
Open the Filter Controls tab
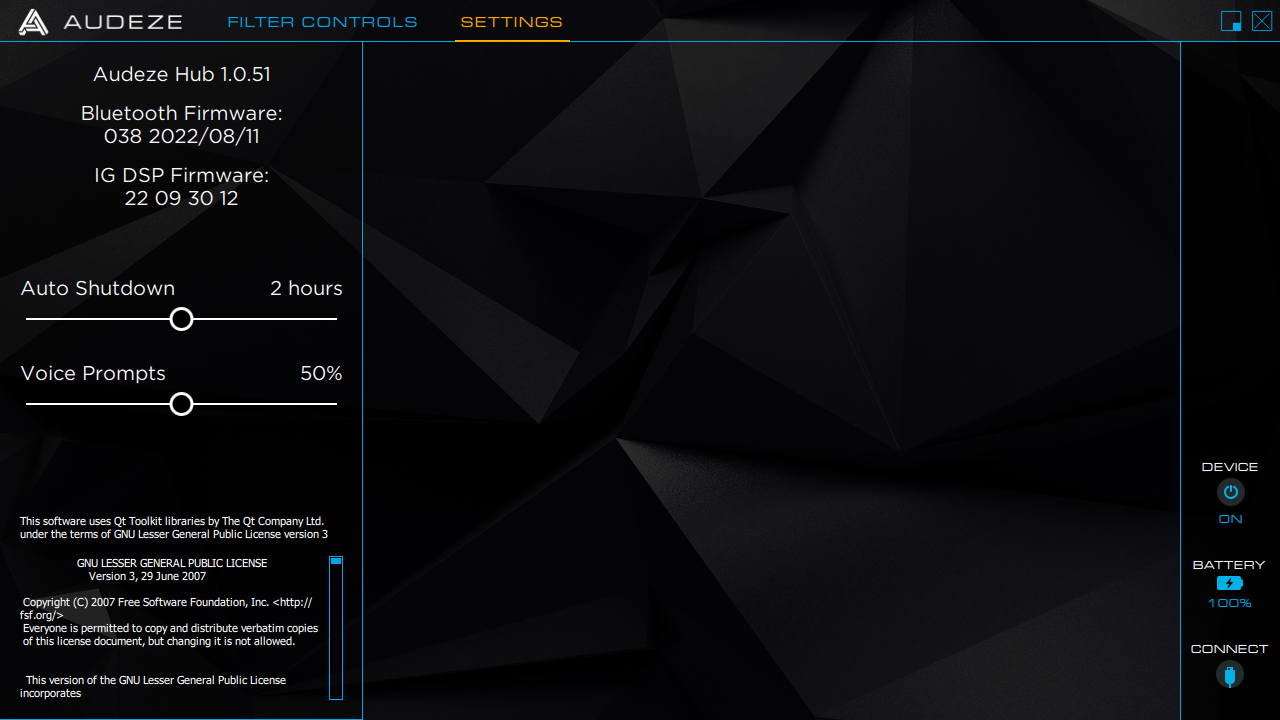tap(322, 22)
